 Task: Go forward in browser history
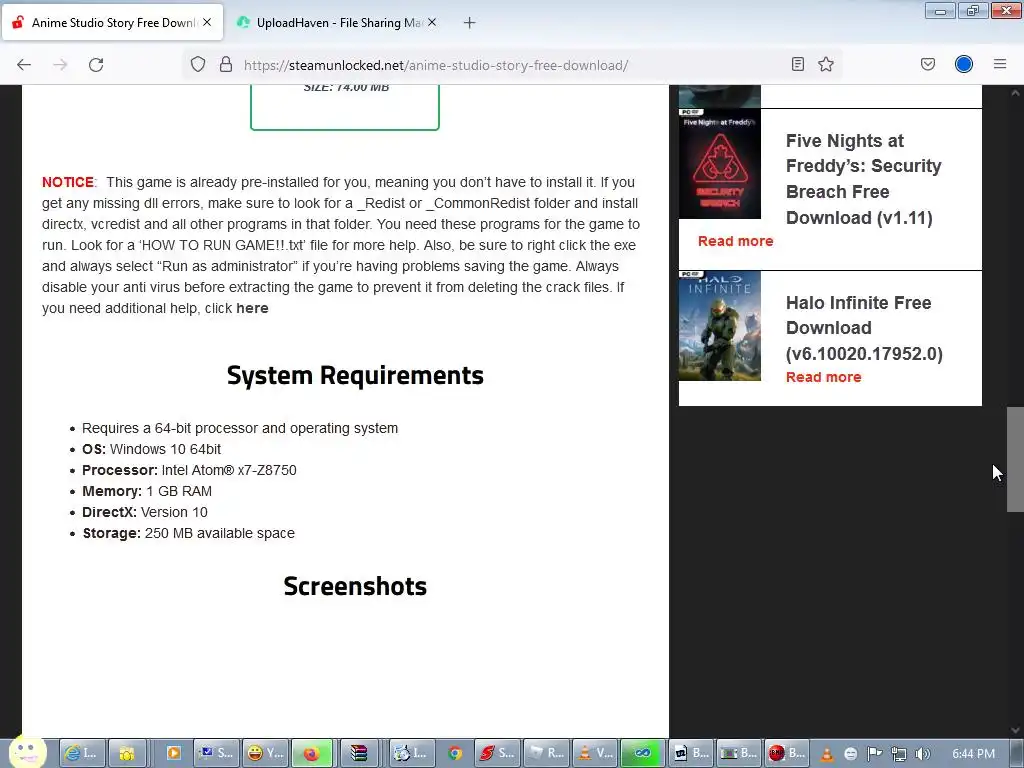60,65
